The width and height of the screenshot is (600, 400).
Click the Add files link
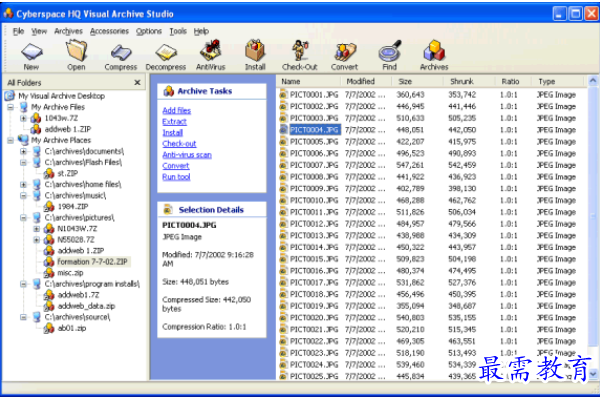pos(177,111)
